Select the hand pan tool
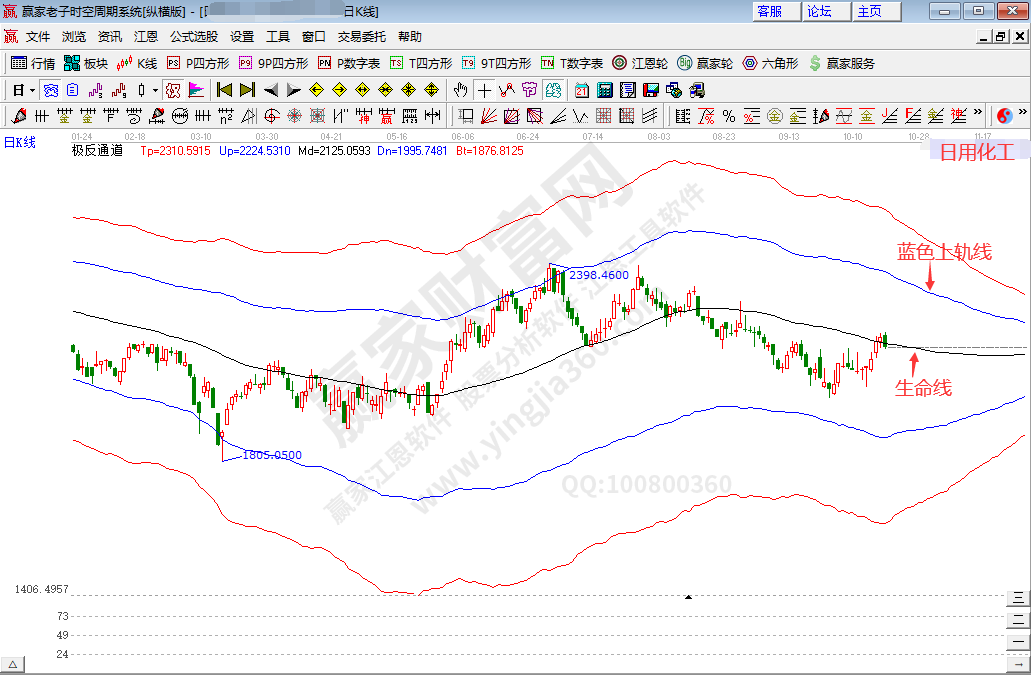Viewport: 1031px width, 675px height. [460, 89]
